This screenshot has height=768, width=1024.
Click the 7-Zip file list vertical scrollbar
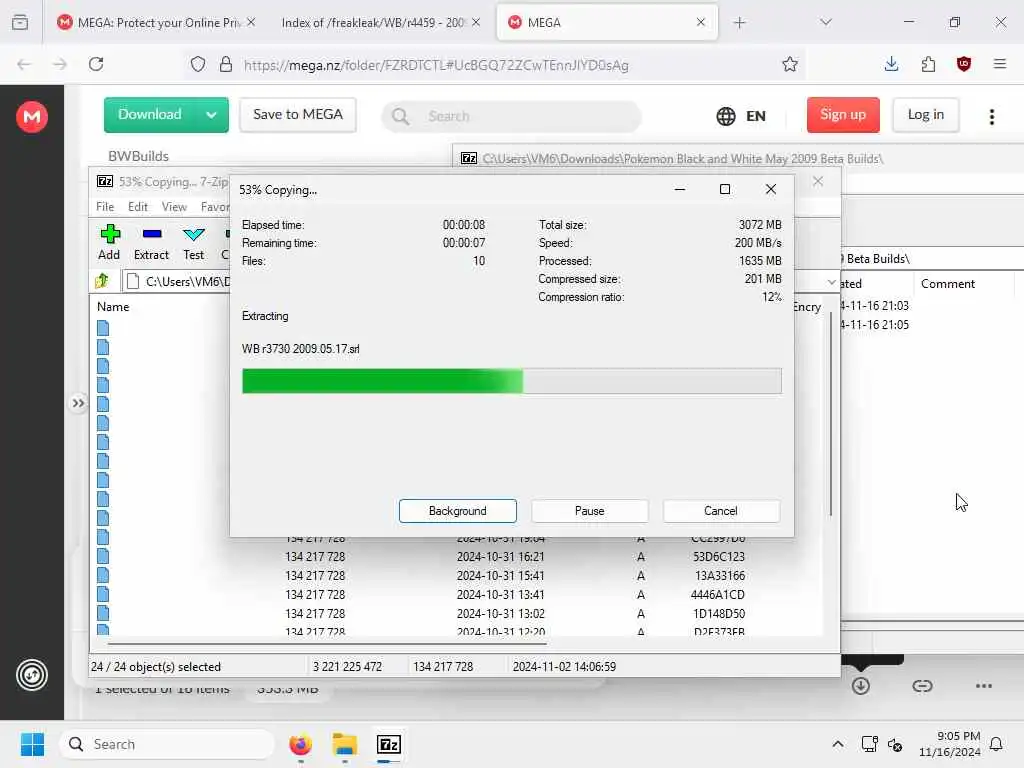[x=831, y=414]
